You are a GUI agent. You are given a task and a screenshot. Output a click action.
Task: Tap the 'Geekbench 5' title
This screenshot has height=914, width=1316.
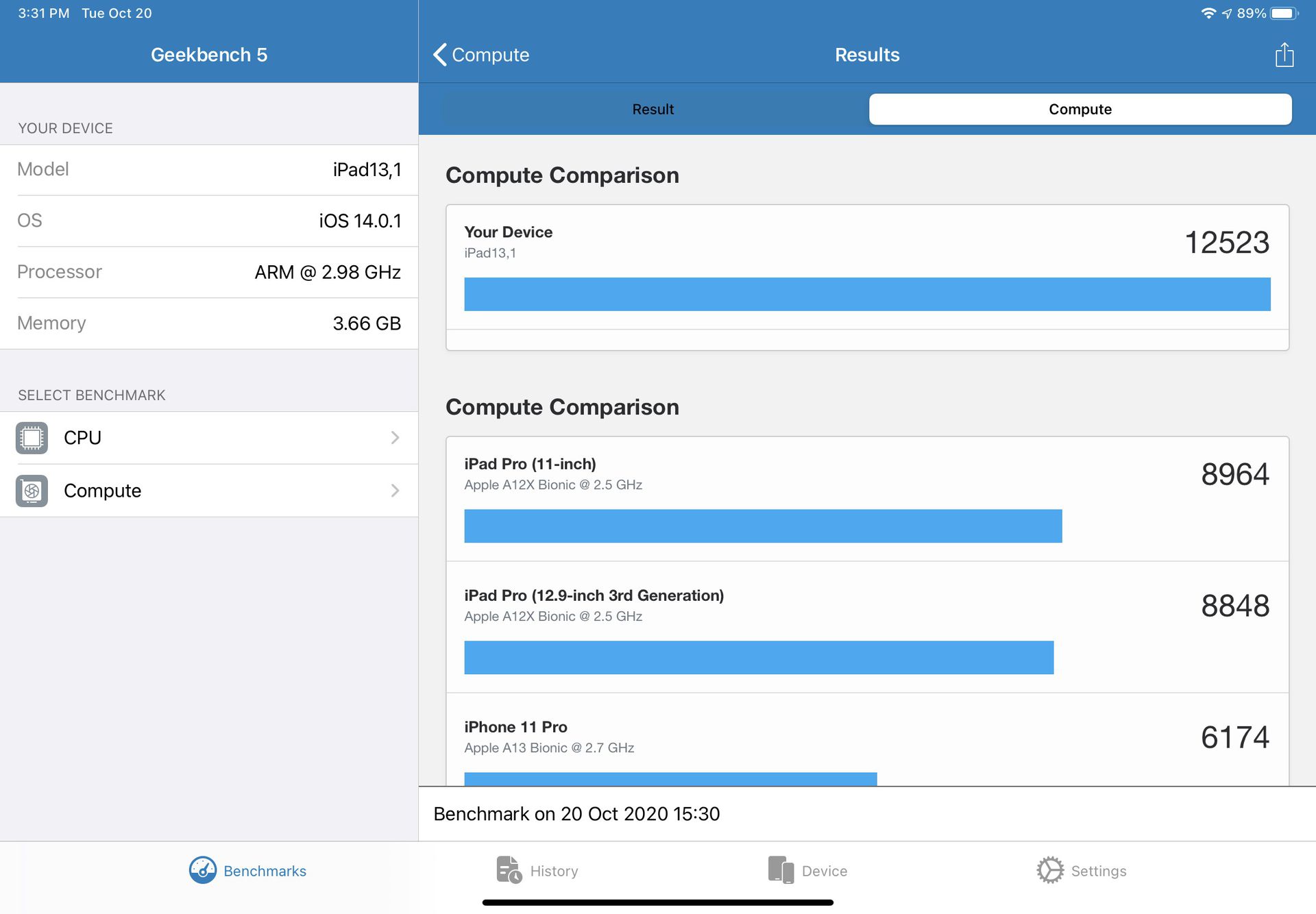coord(209,55)
